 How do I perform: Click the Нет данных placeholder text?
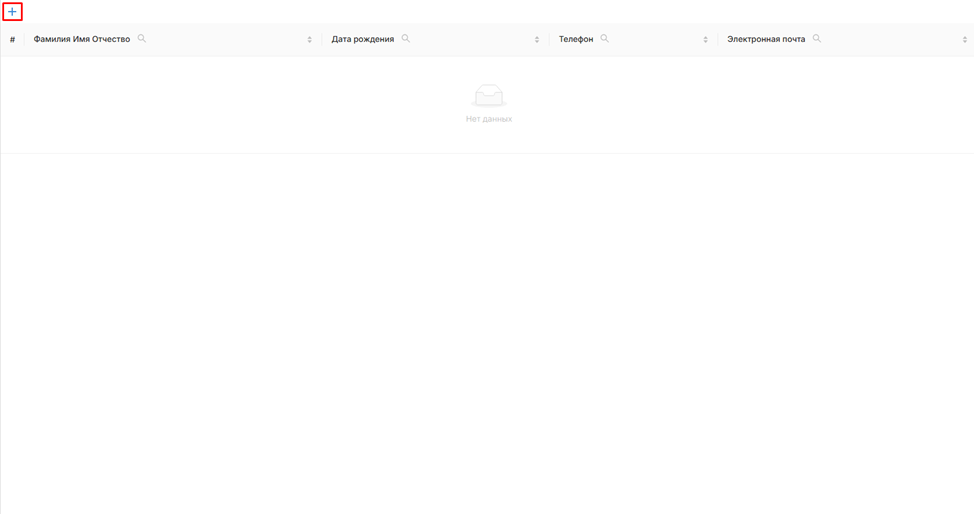pos(489,119)
